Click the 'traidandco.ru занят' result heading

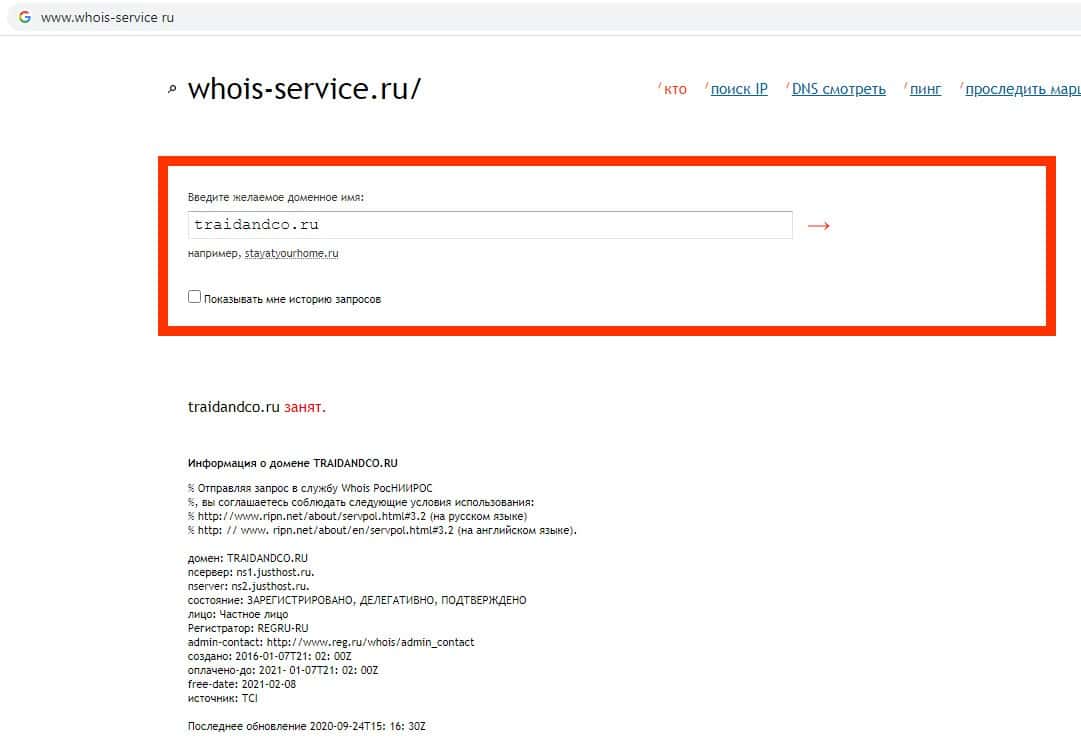256,407
